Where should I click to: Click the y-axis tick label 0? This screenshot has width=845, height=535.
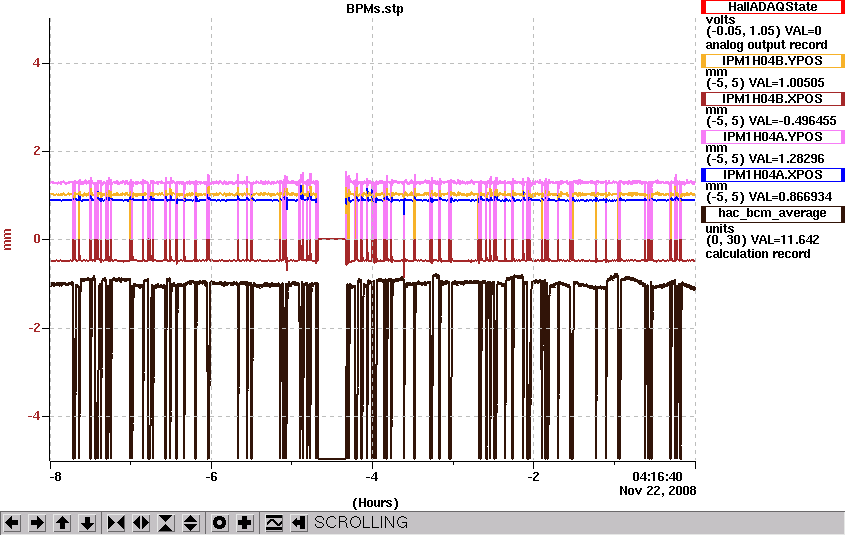36,239
